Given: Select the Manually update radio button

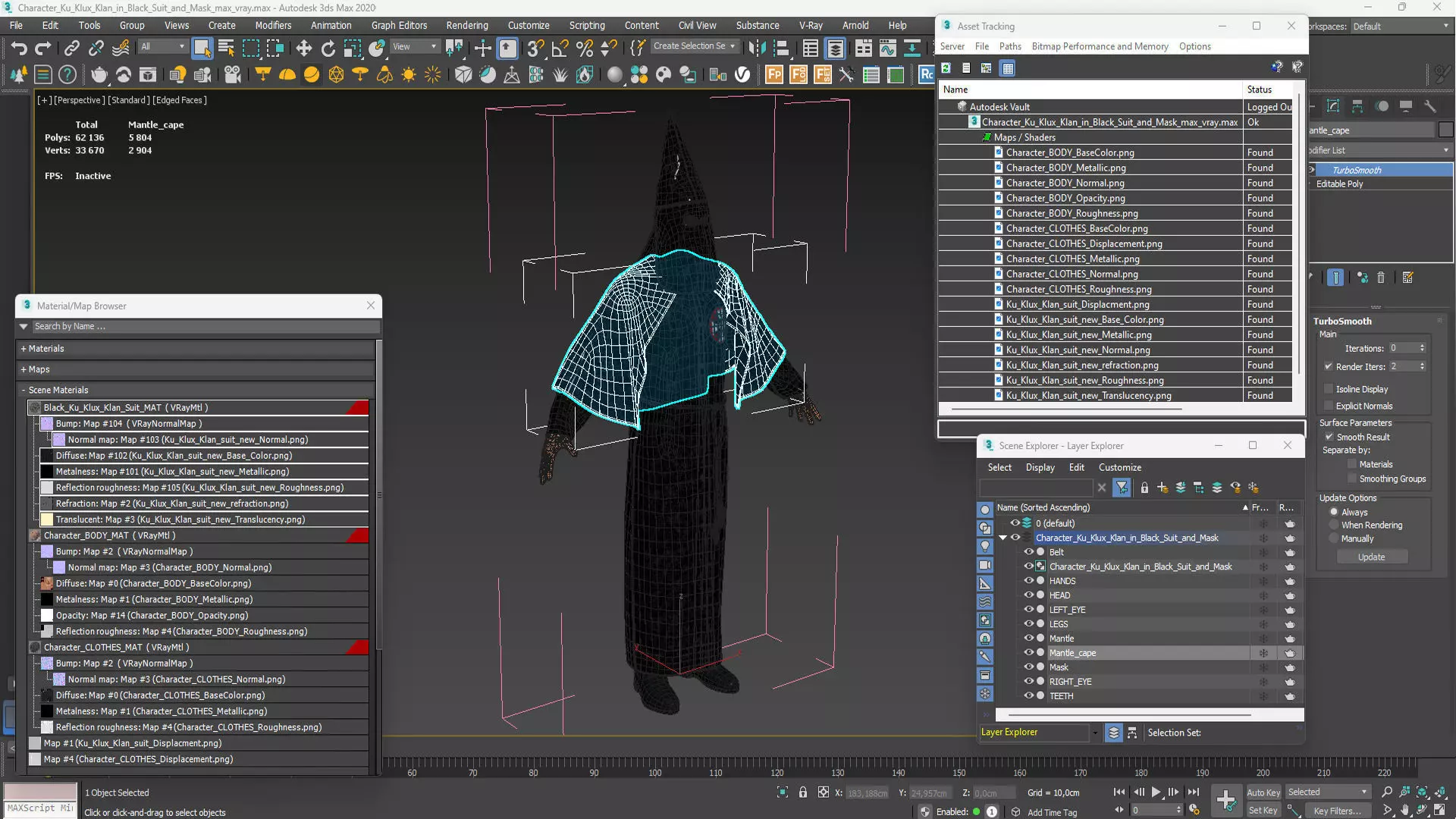Looking at the screenshot, I should pyautogui.click(x=1334, y=538).
